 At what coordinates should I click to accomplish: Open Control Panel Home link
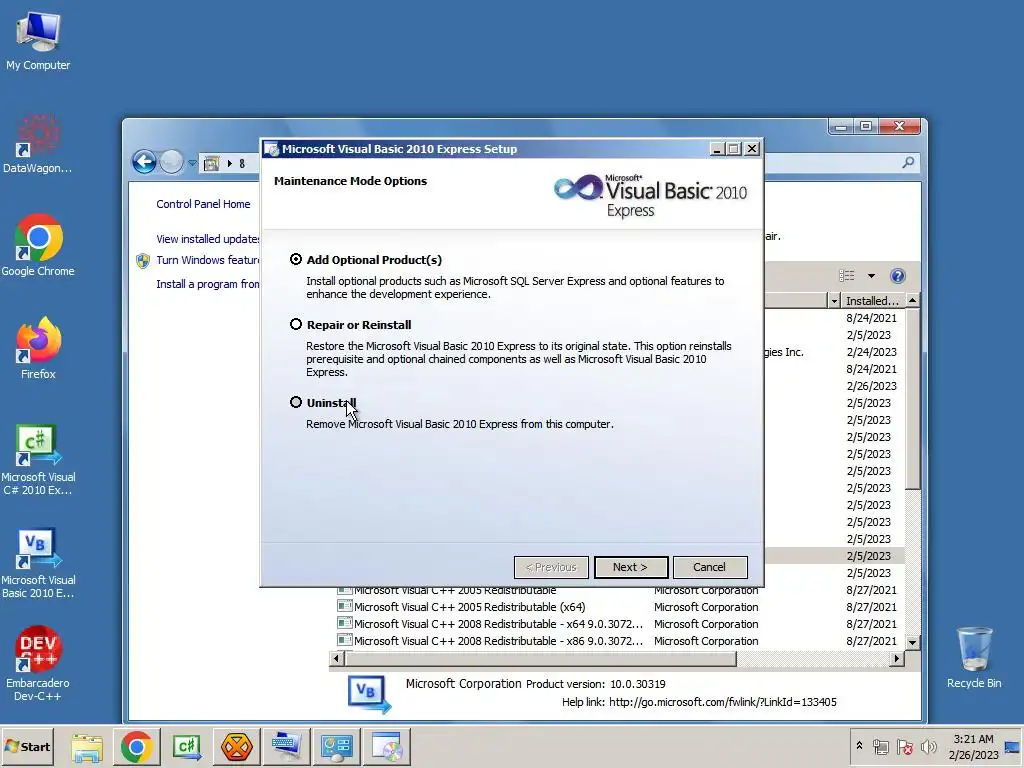pos(203,204)
